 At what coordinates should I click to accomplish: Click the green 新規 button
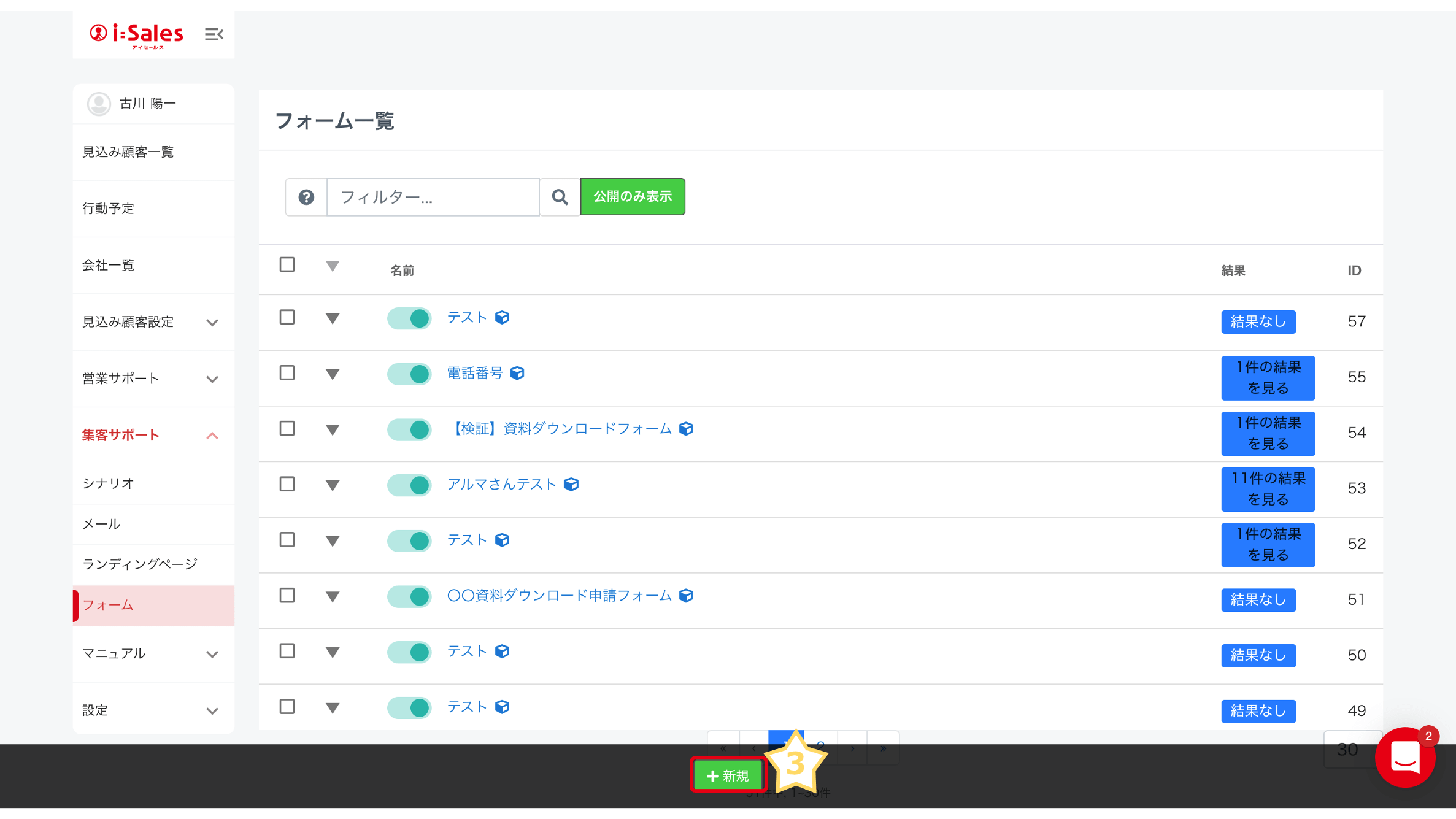tap(728, 775)
